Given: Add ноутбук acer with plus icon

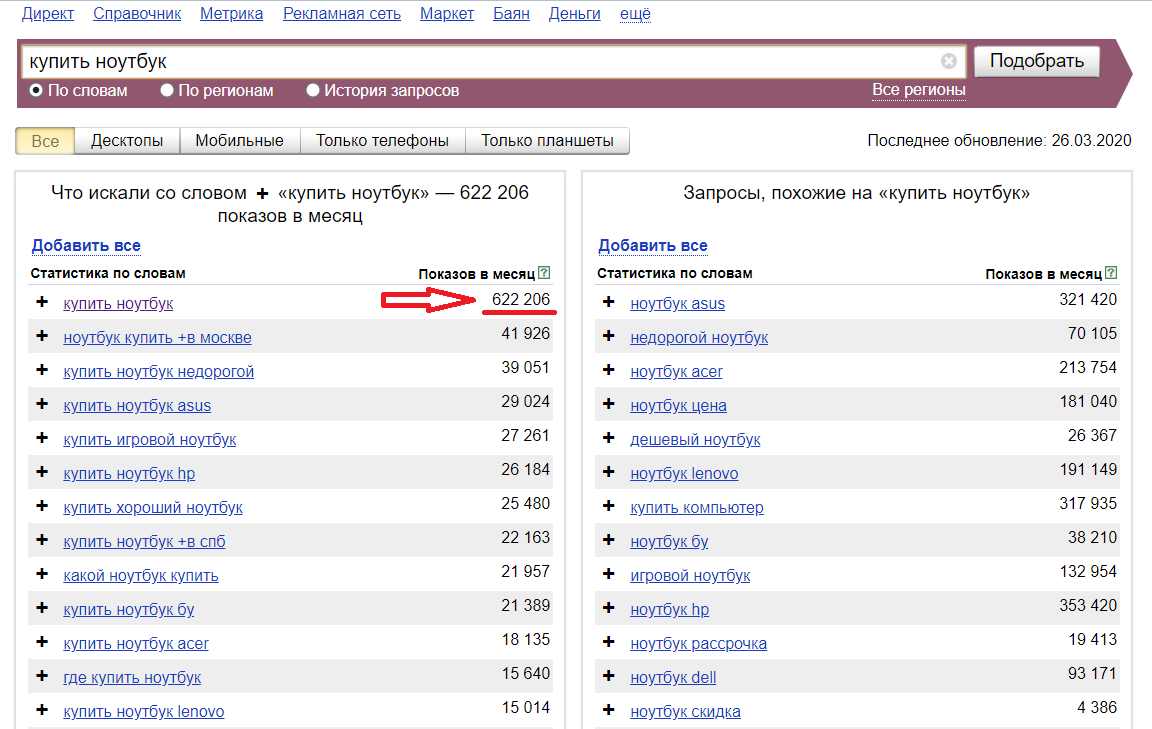Looking at the screenshot, I should point(608,370).
